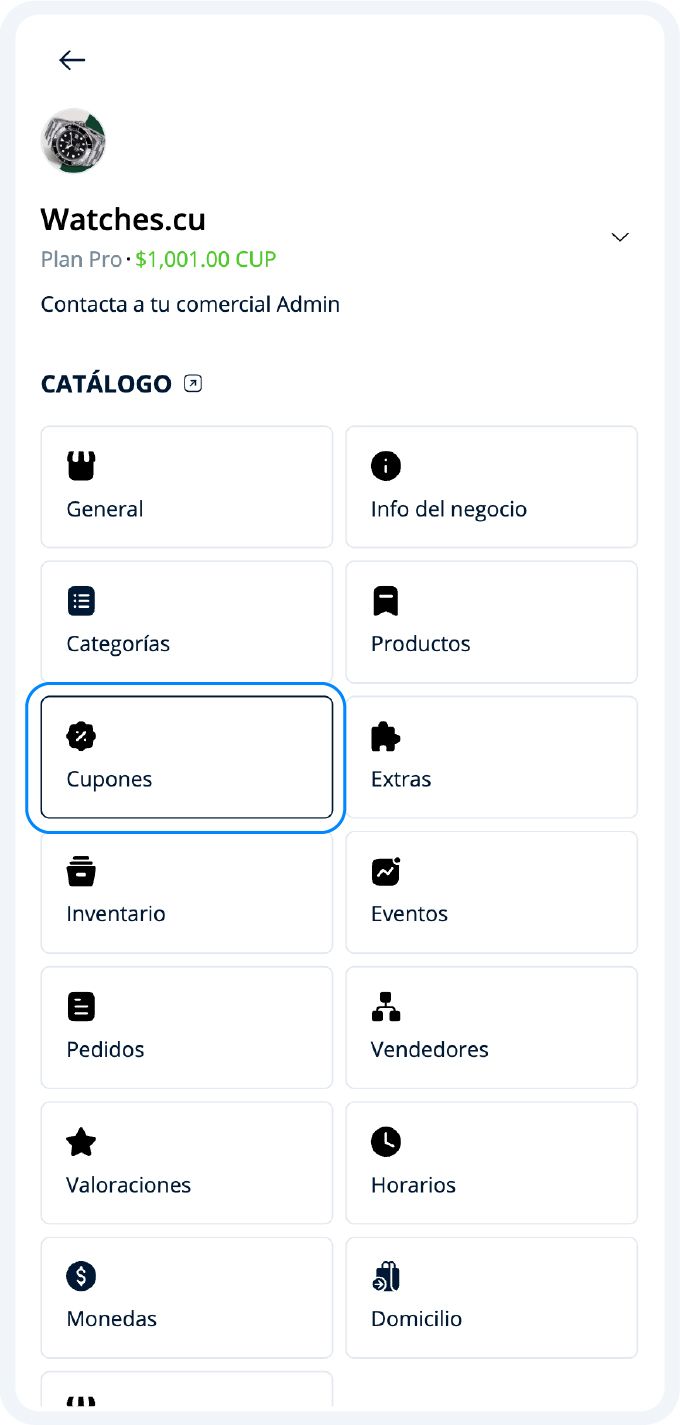Viewport: 680px width, 1425px height.
Task: Open the CATÁLOGO external link icon
Action: 191,383
